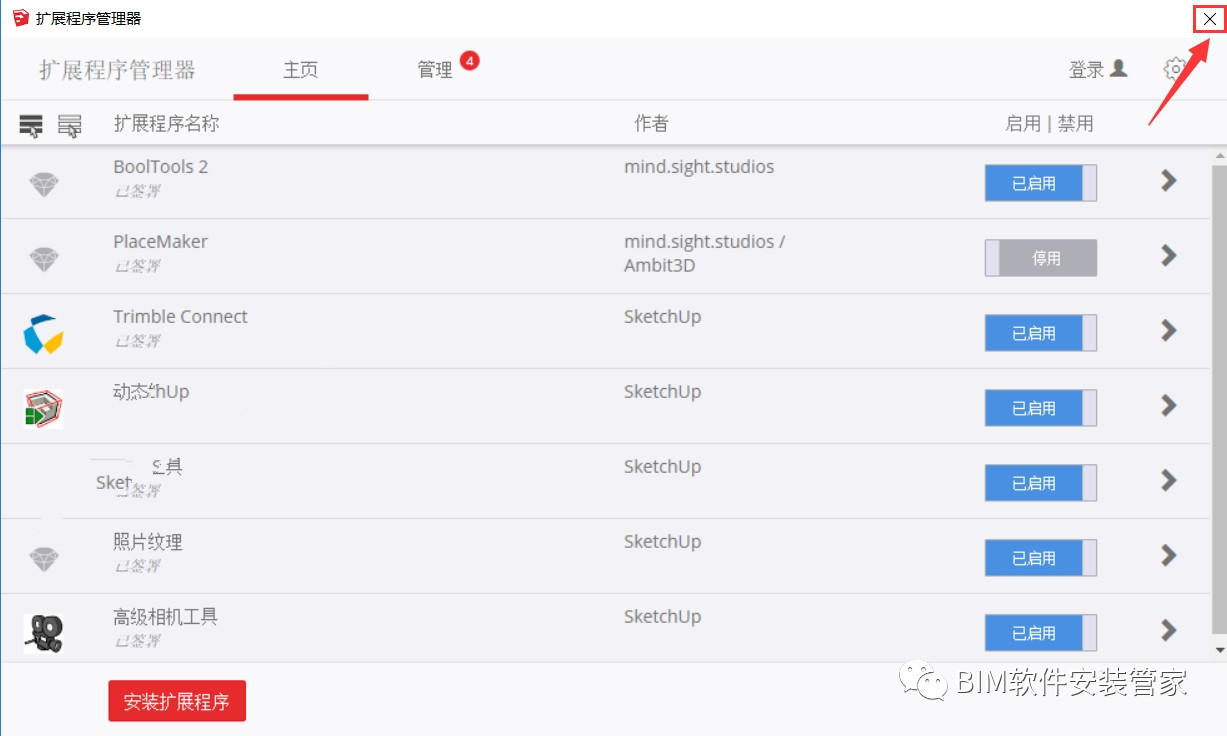Click the user silhouette icon beside 登录
The image size is (1227, 736).
click(x=1119, y=68)
